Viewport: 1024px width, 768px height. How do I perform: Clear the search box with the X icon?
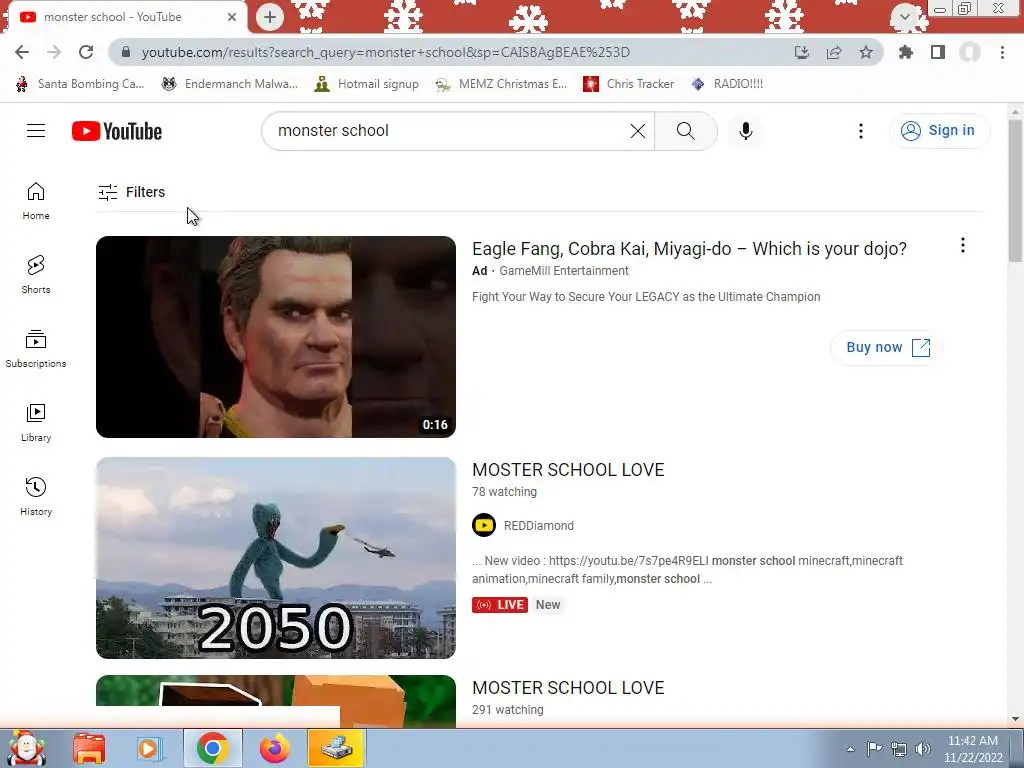pos(637,131)
